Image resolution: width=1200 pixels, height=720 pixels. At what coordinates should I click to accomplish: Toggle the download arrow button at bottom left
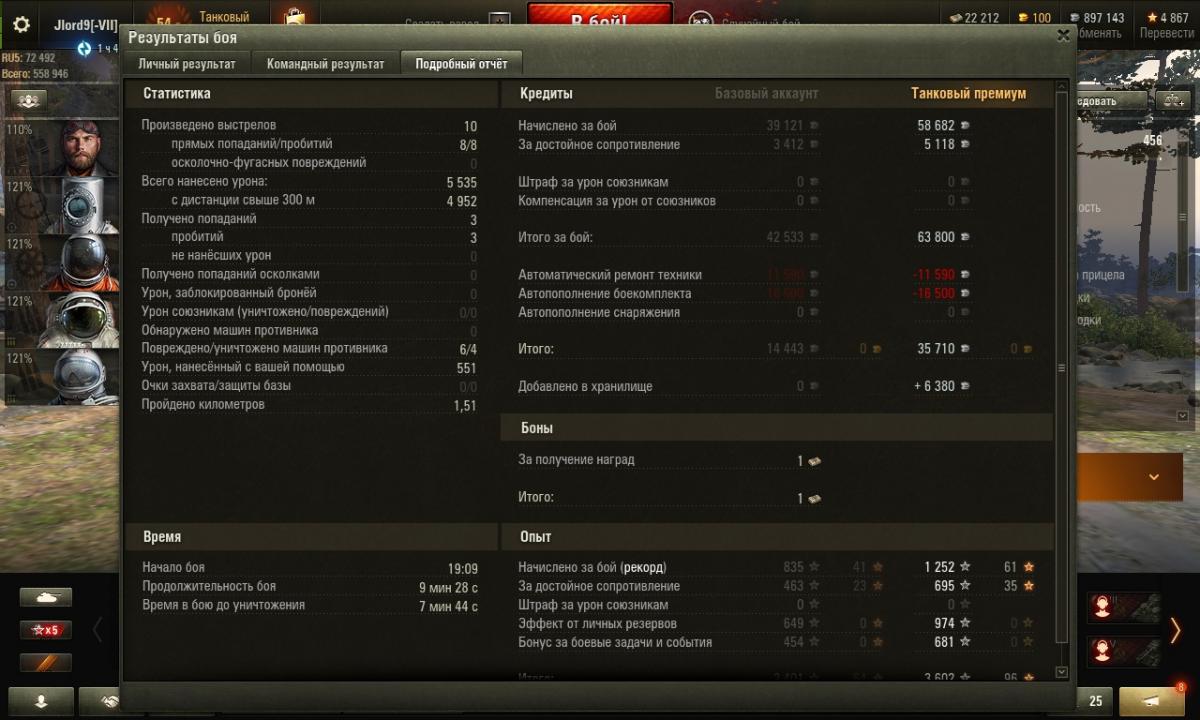[x=41, y=701]
